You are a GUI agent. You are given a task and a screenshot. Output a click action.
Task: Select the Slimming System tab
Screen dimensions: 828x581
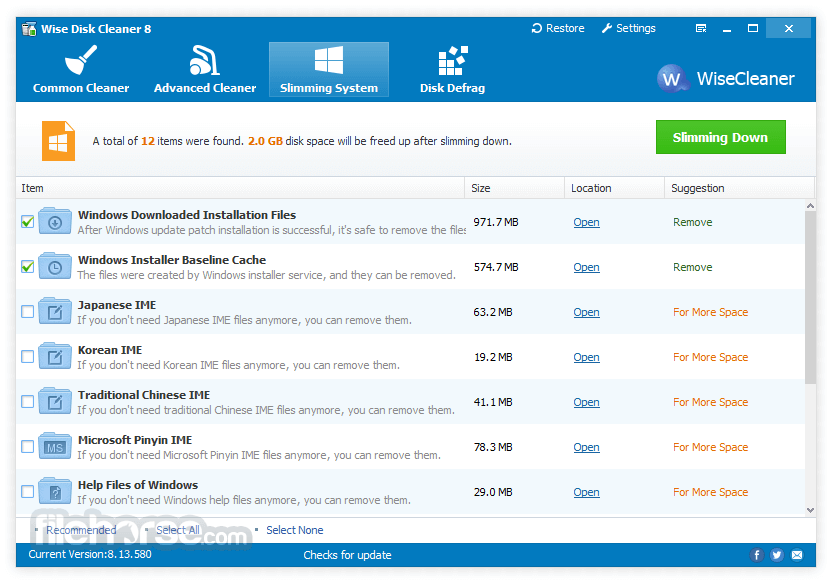(x=328, y=70)
